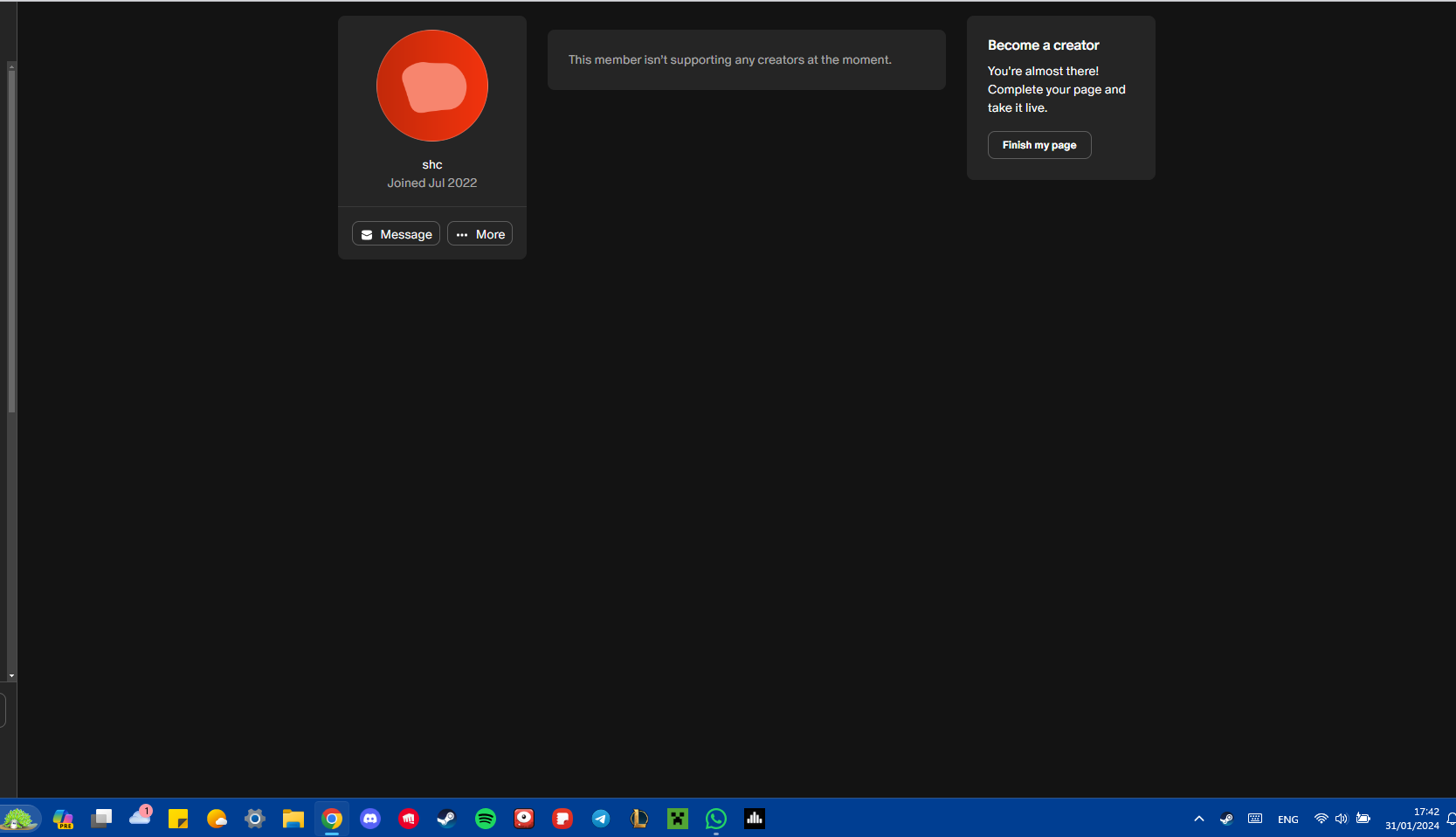Switch to the Google Chrome window
Screen dimensions: 1456x837
[332, 819]
